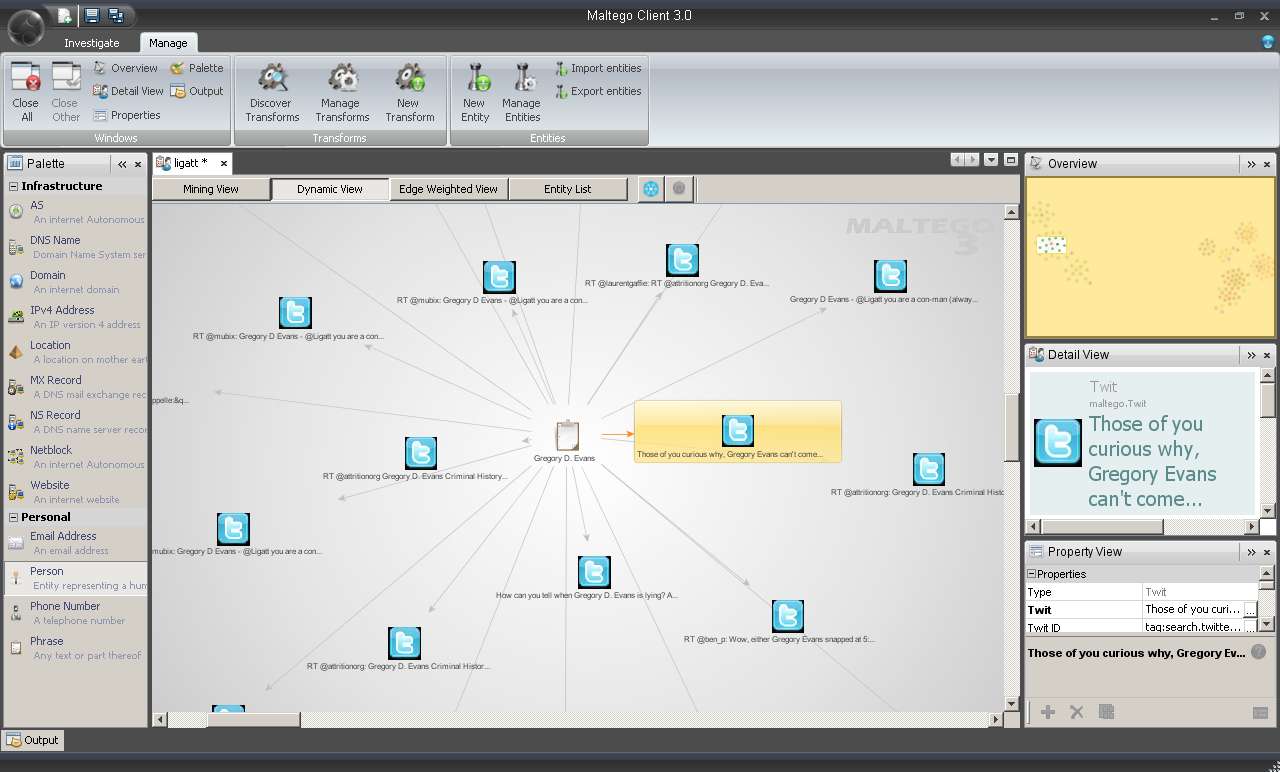Collapse the Personal palette group
Screen dimensions: 1280x772
coord(14,517)
